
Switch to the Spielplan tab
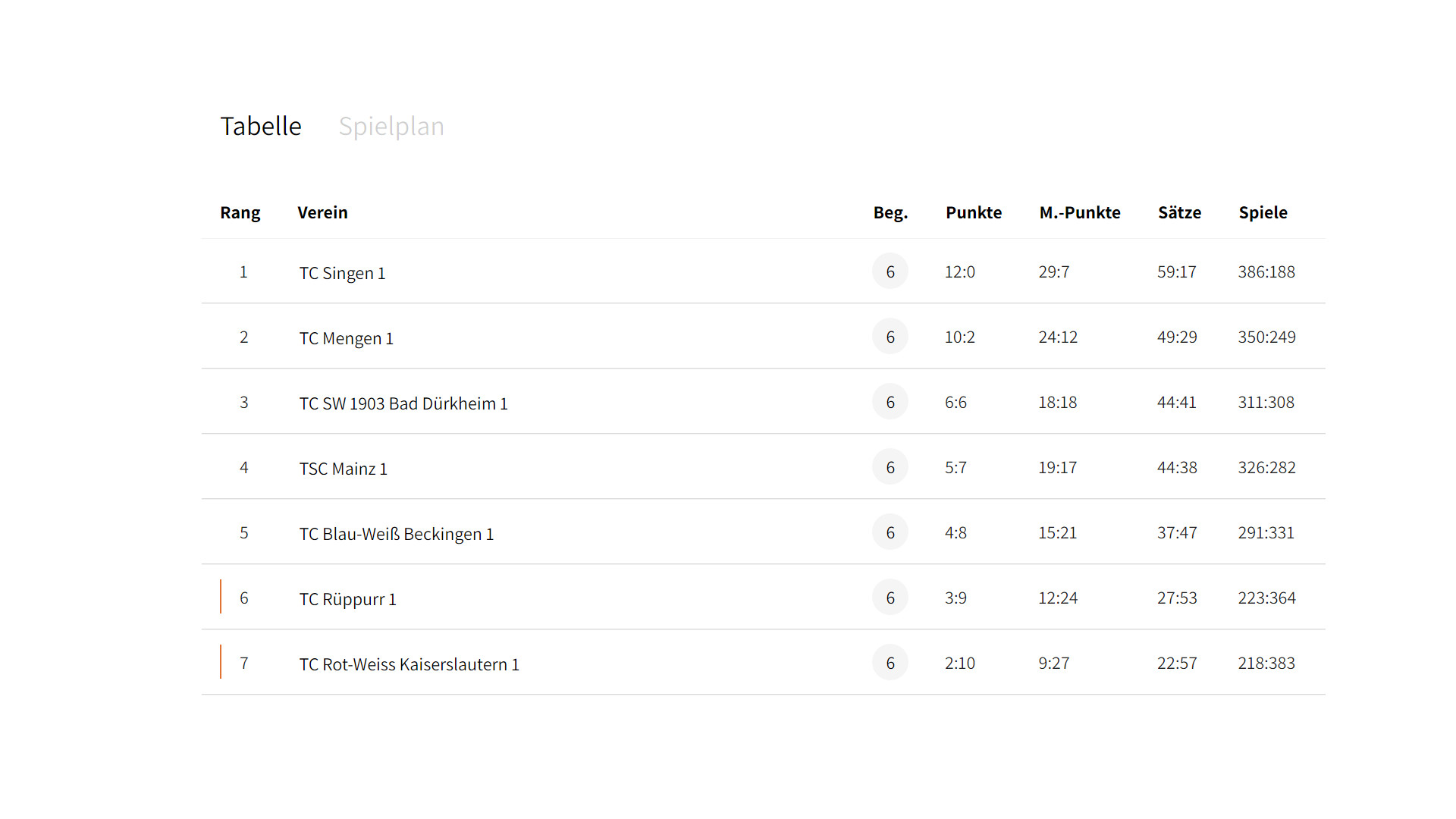point(391,126)
